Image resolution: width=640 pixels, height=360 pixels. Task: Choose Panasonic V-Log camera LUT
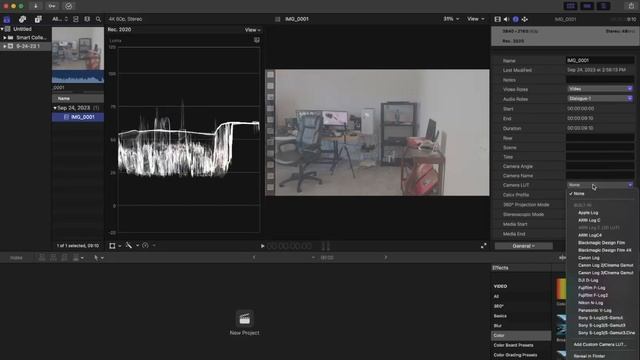click(x=594, y=311)
